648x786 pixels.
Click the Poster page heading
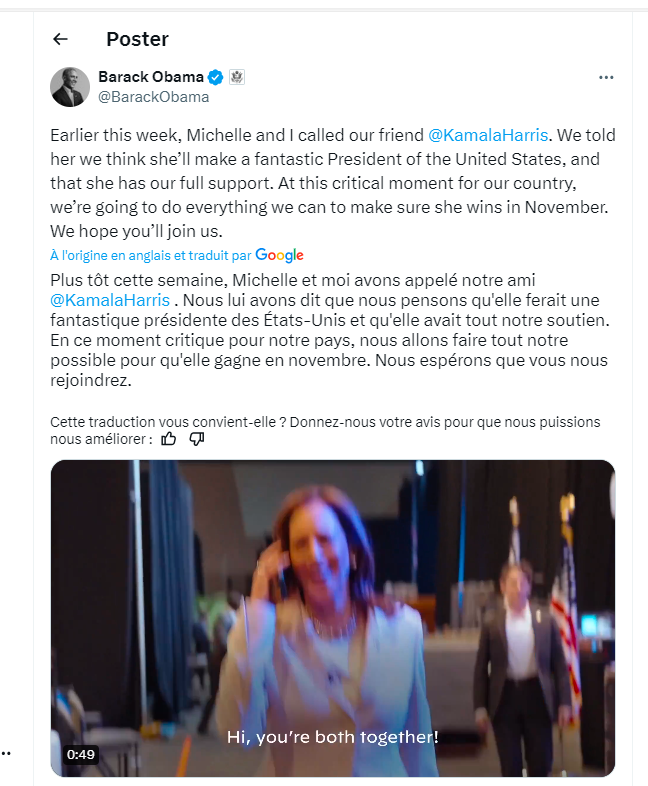click(137, 39)
